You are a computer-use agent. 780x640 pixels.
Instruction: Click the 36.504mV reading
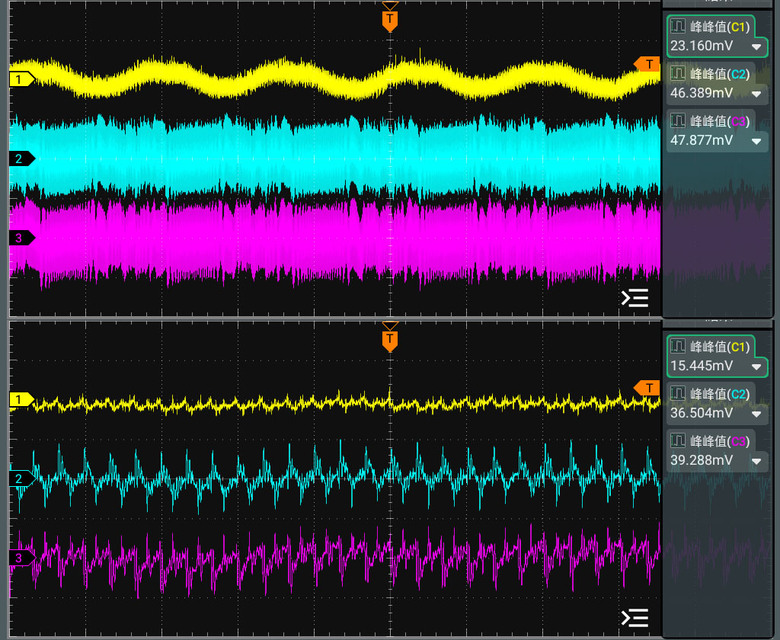701,413
